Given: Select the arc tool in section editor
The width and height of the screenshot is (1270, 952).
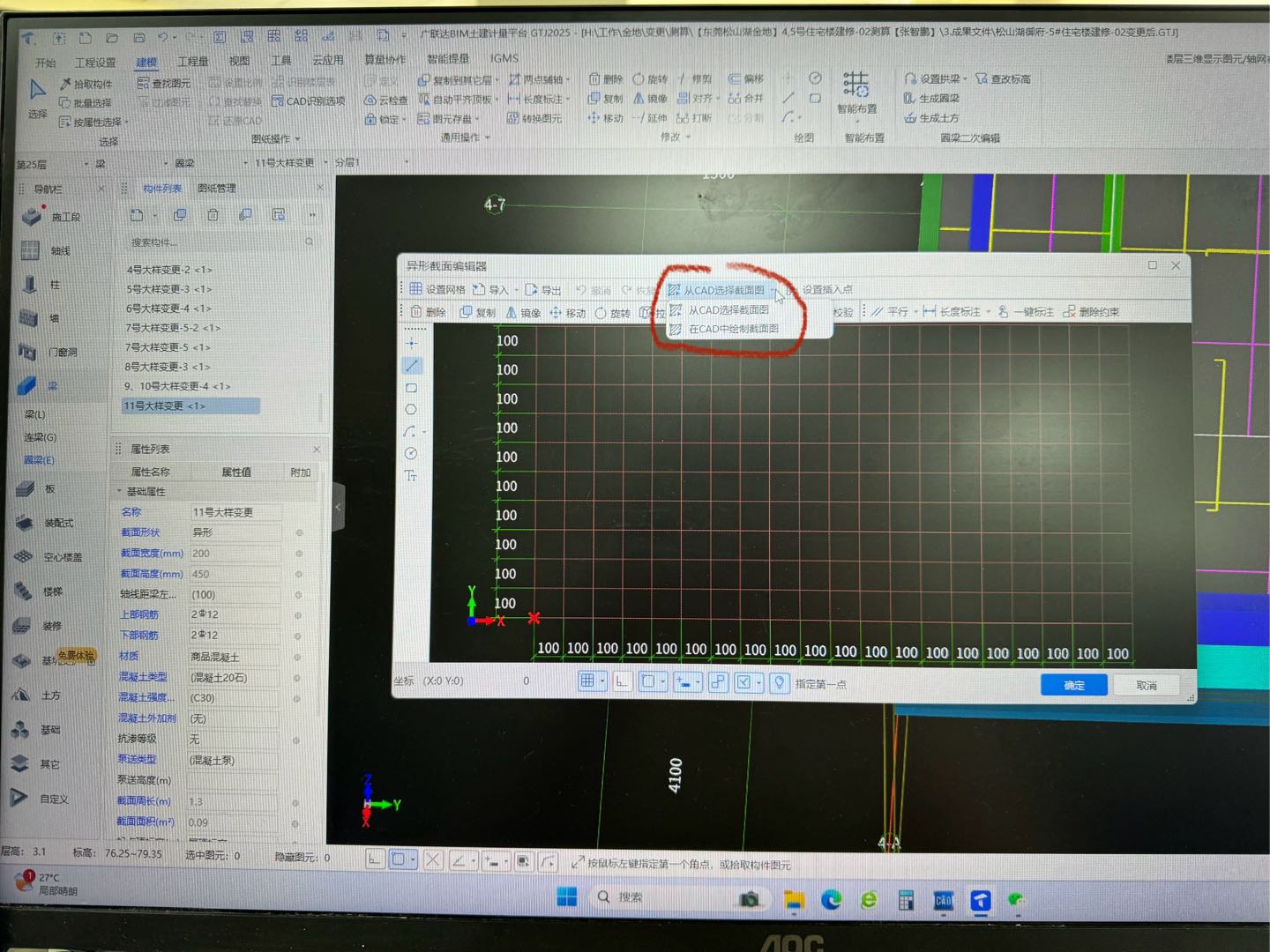Looking at the screenshot, I should tap(409, 431).
